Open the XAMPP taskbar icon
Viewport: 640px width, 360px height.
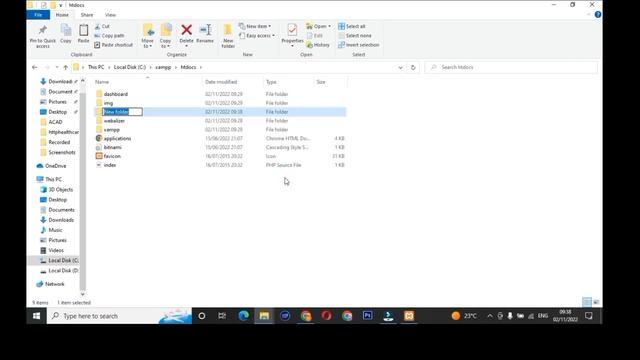[409, 316]
